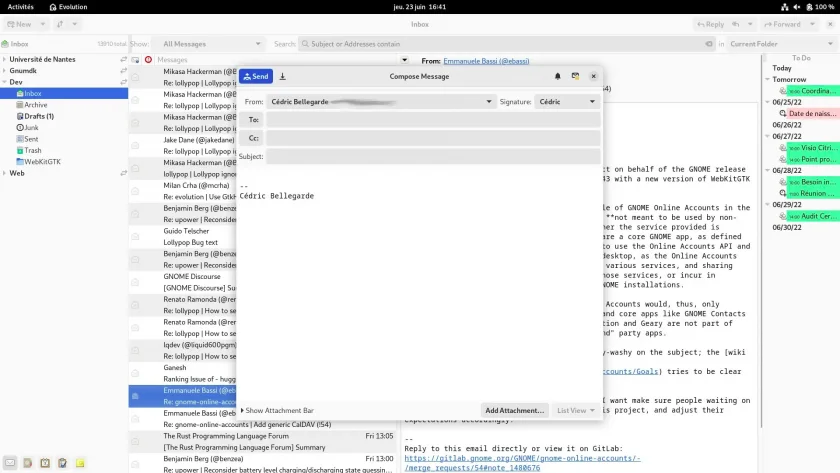Click the Send button in Compose Message
840x473 pixels.
tap(256, 76)
